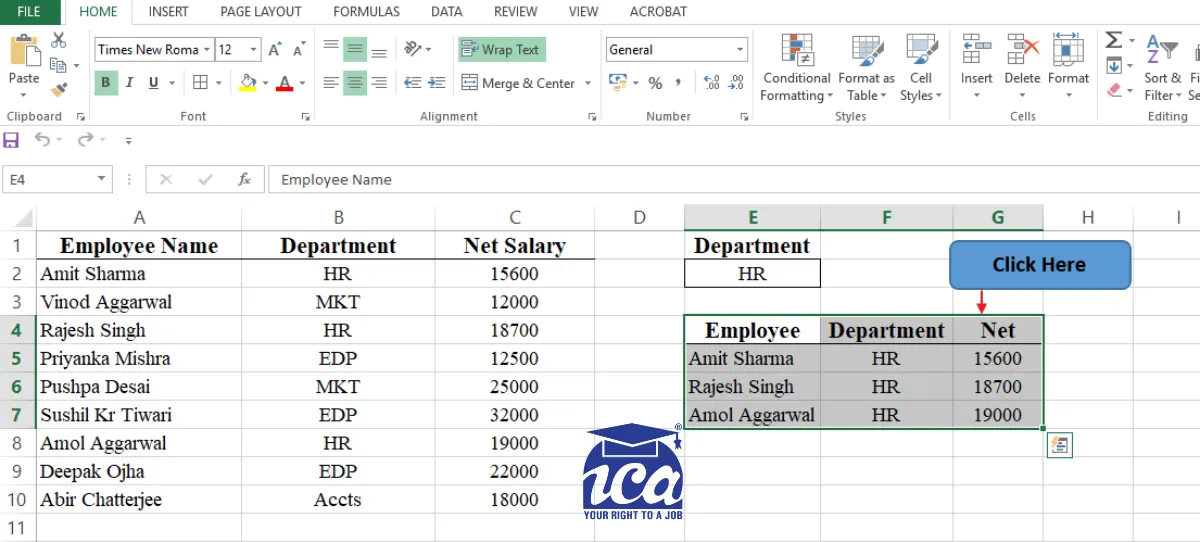Screen dimensions: 1200x542
Task: Click the Format cells button
Action: (x=1068, y=67)
